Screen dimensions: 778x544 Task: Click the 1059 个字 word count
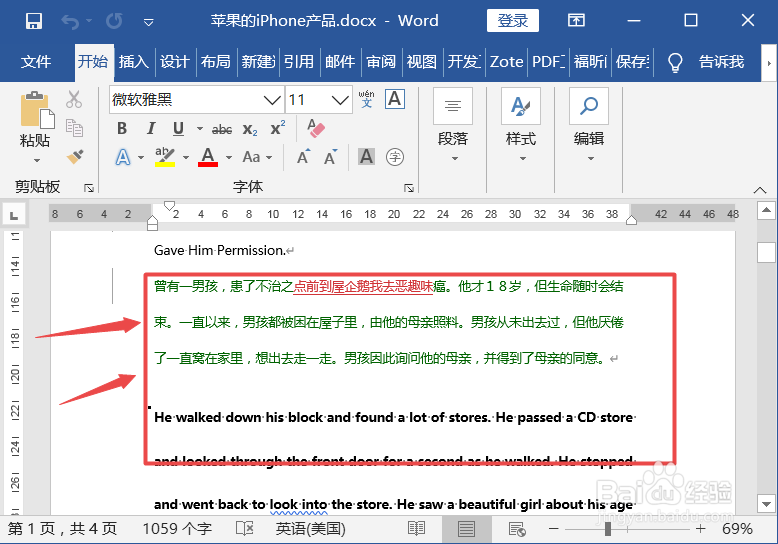point(177,529)
